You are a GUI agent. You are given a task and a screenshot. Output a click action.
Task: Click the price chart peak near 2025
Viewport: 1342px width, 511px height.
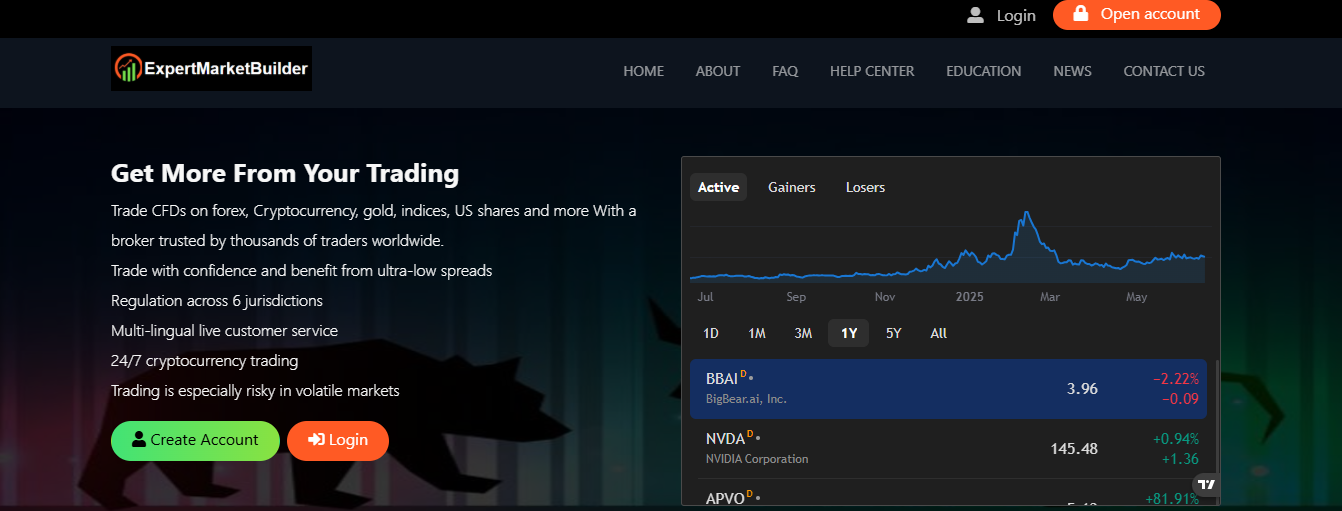pyautogui.click(x=1026, y=214)
